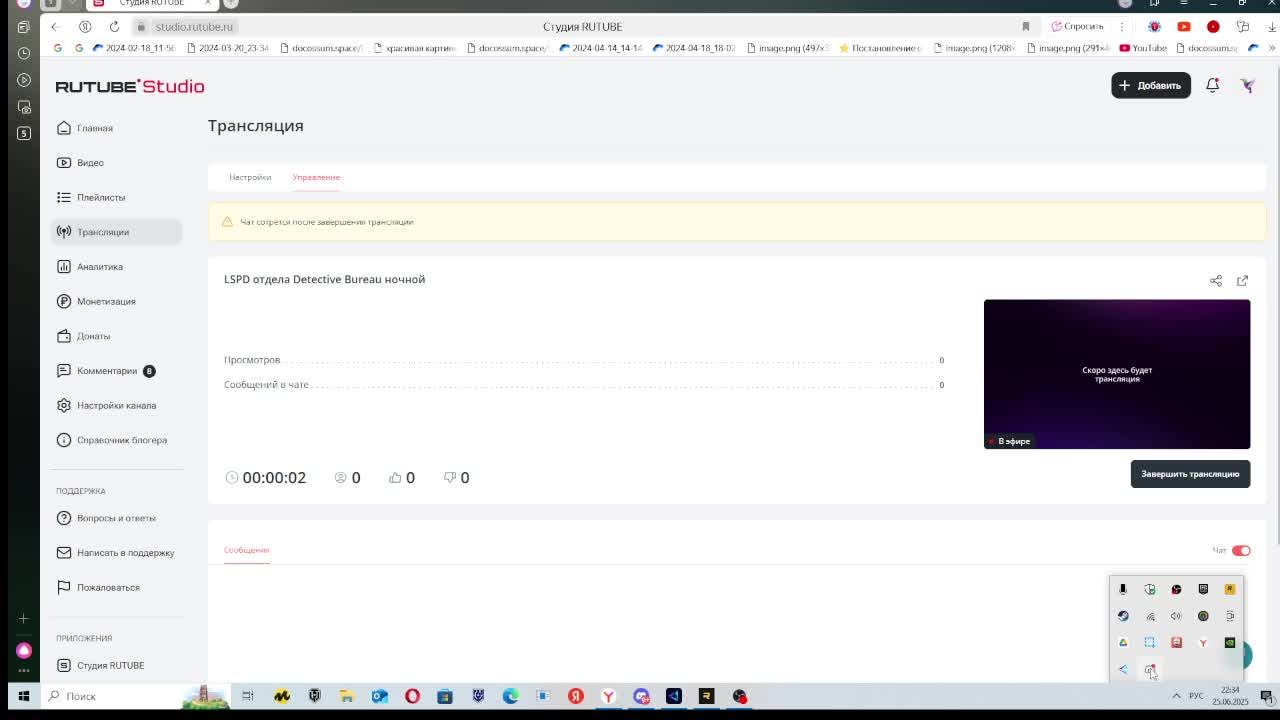Viewport: 1280px width, 720px height.
Task: Toggle the Чат switch off
Action: tap(1241, 550)
